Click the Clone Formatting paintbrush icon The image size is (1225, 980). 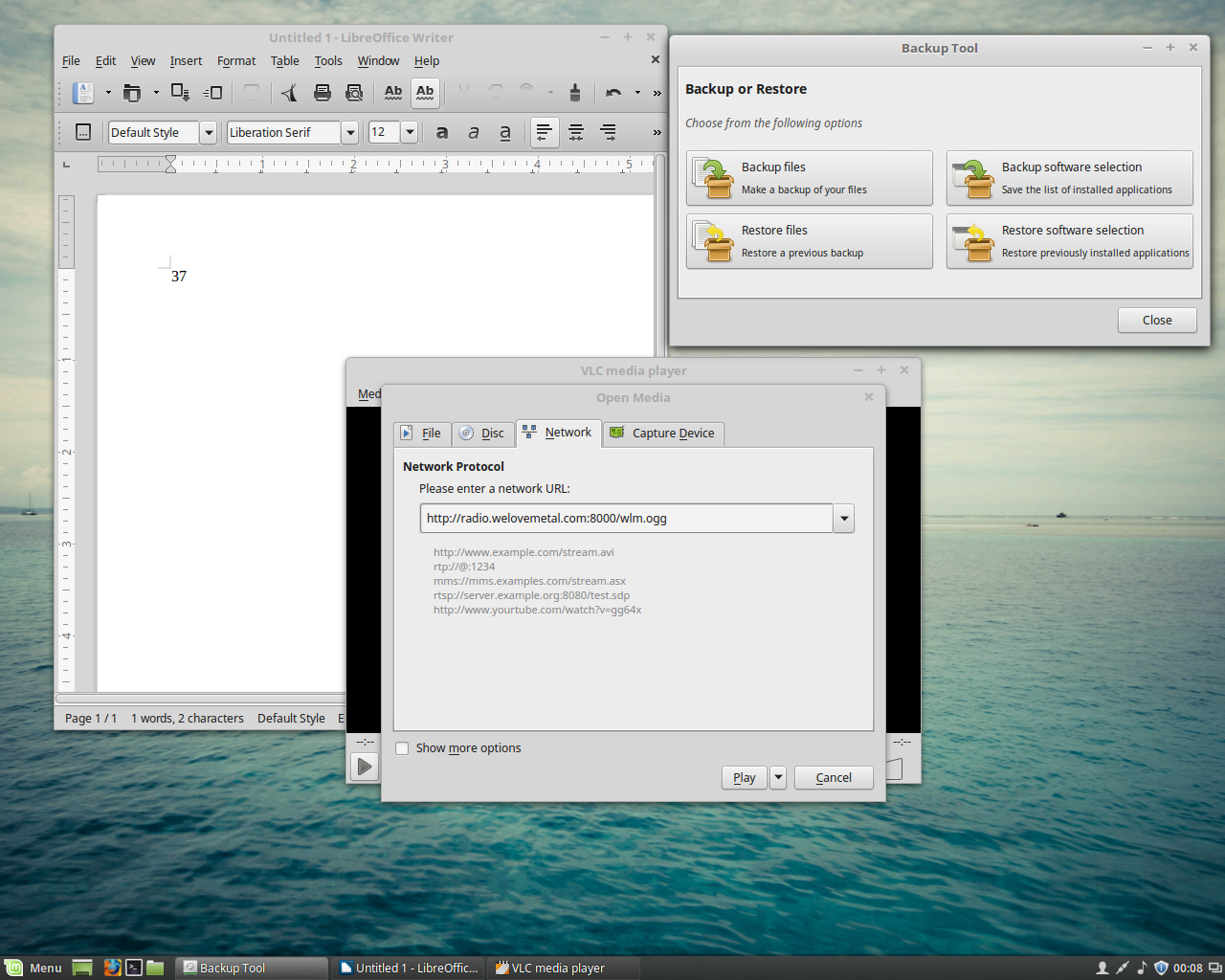(x=575, y=93)
